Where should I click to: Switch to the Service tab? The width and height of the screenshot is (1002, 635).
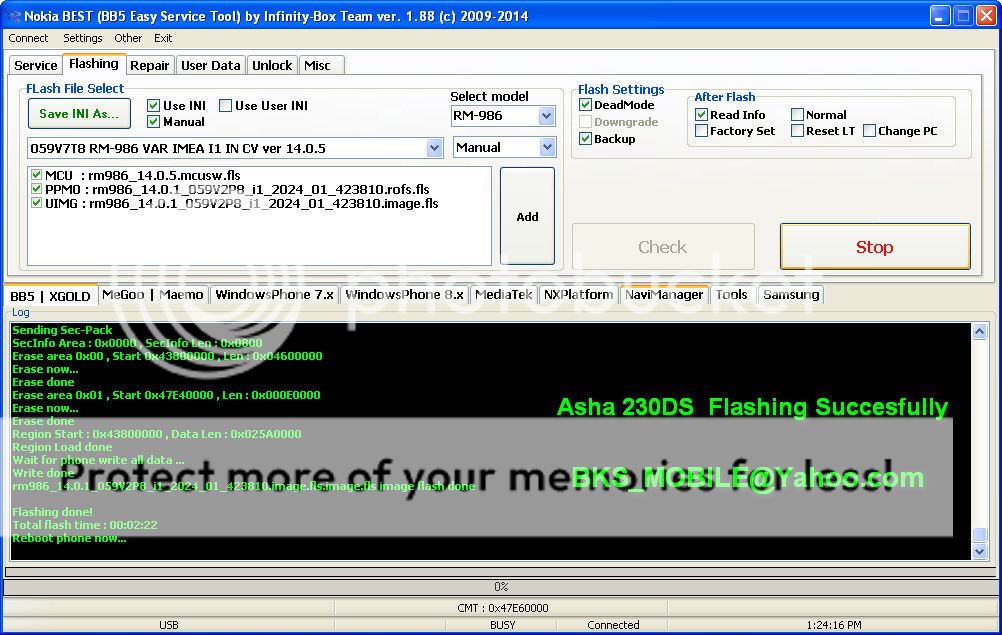point(36,65)
